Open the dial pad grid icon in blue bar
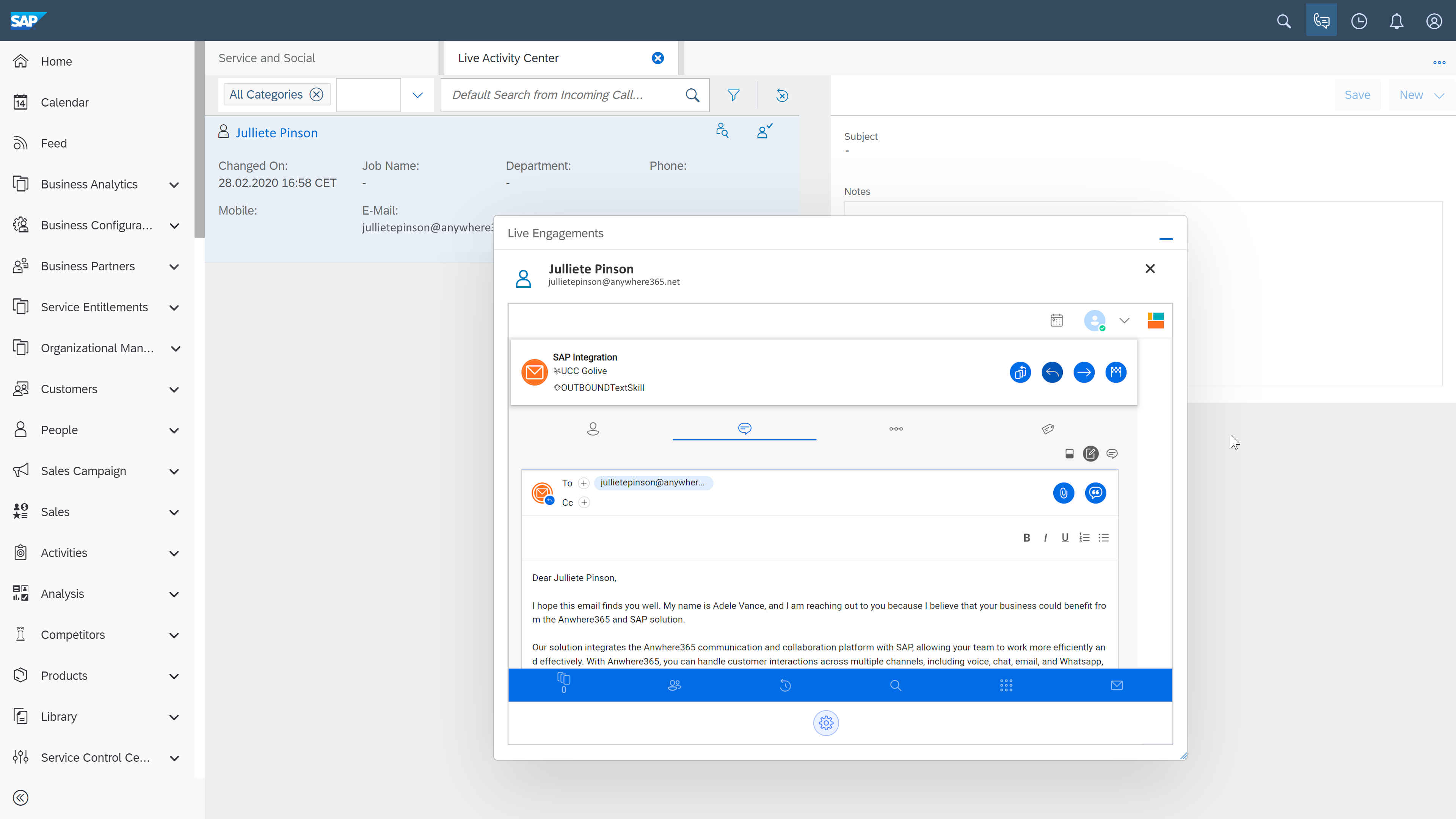The height and width of the screenshot is (819, 1456). 1006,686
